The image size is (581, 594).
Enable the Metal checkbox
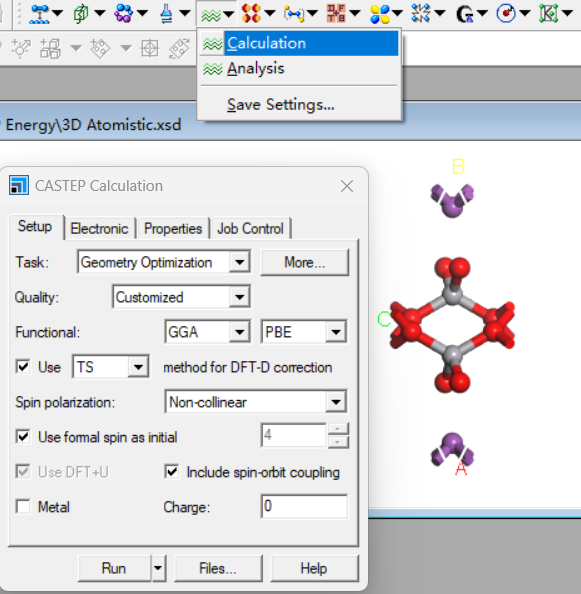(x=23, y=506)
